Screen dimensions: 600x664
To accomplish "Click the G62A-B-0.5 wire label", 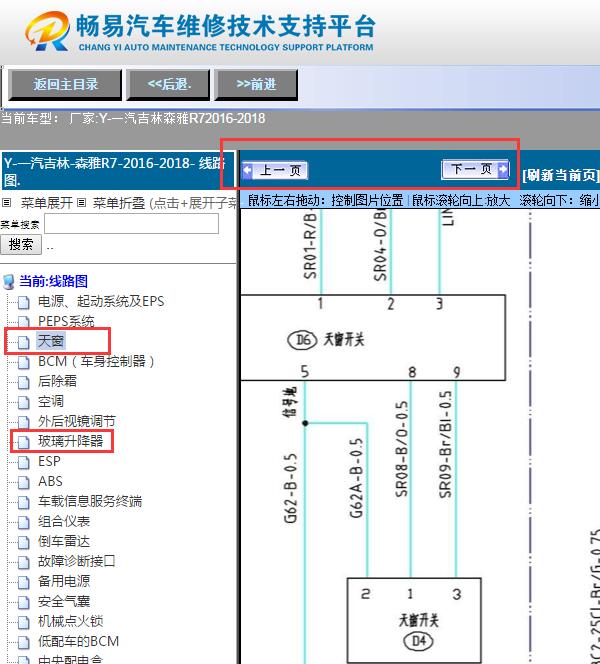I will pos(357,478).
